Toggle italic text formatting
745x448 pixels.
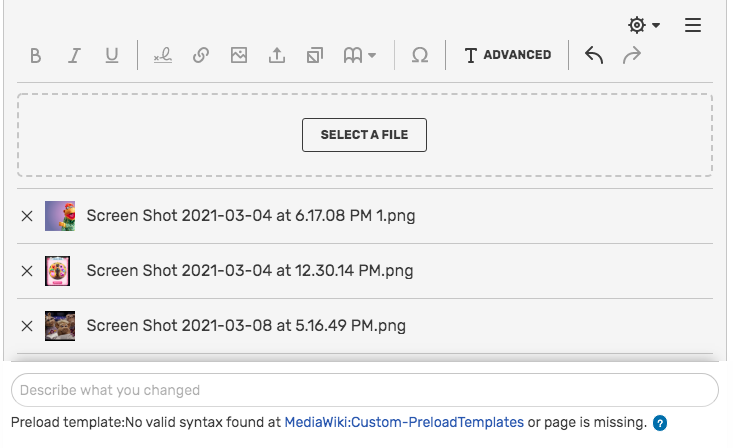74,56
